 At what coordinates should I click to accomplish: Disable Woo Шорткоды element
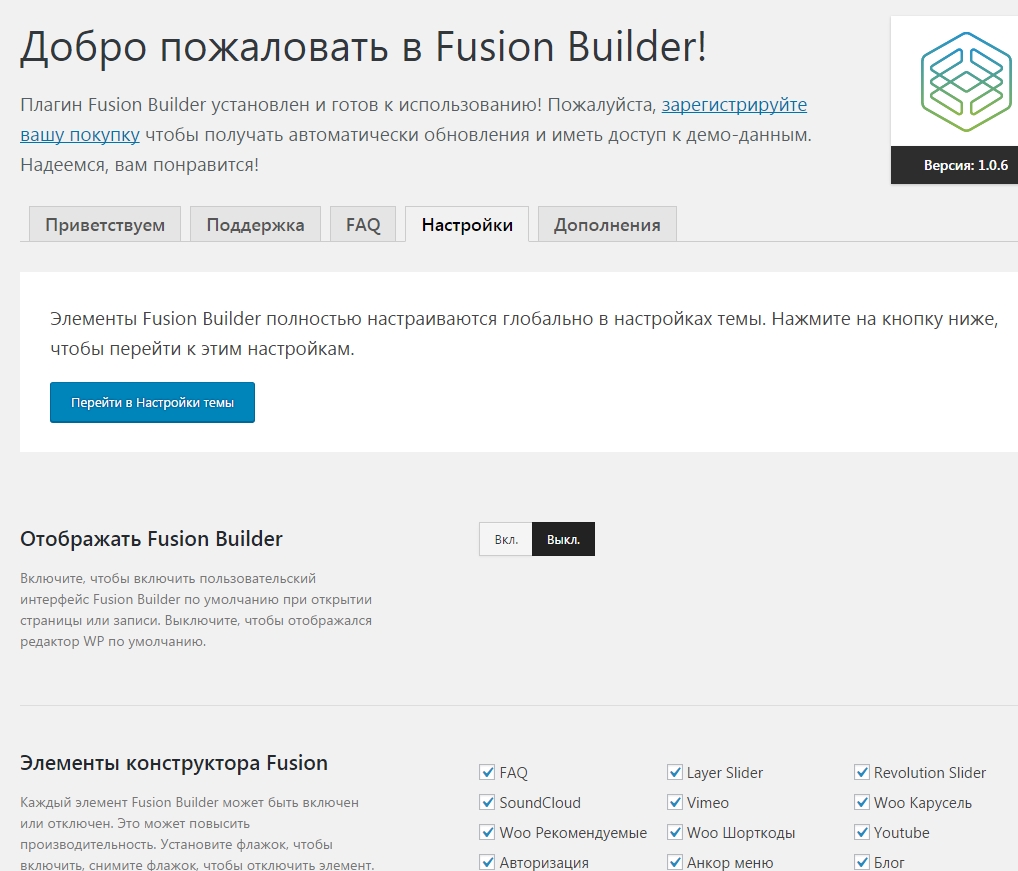(x=675, y=832)
